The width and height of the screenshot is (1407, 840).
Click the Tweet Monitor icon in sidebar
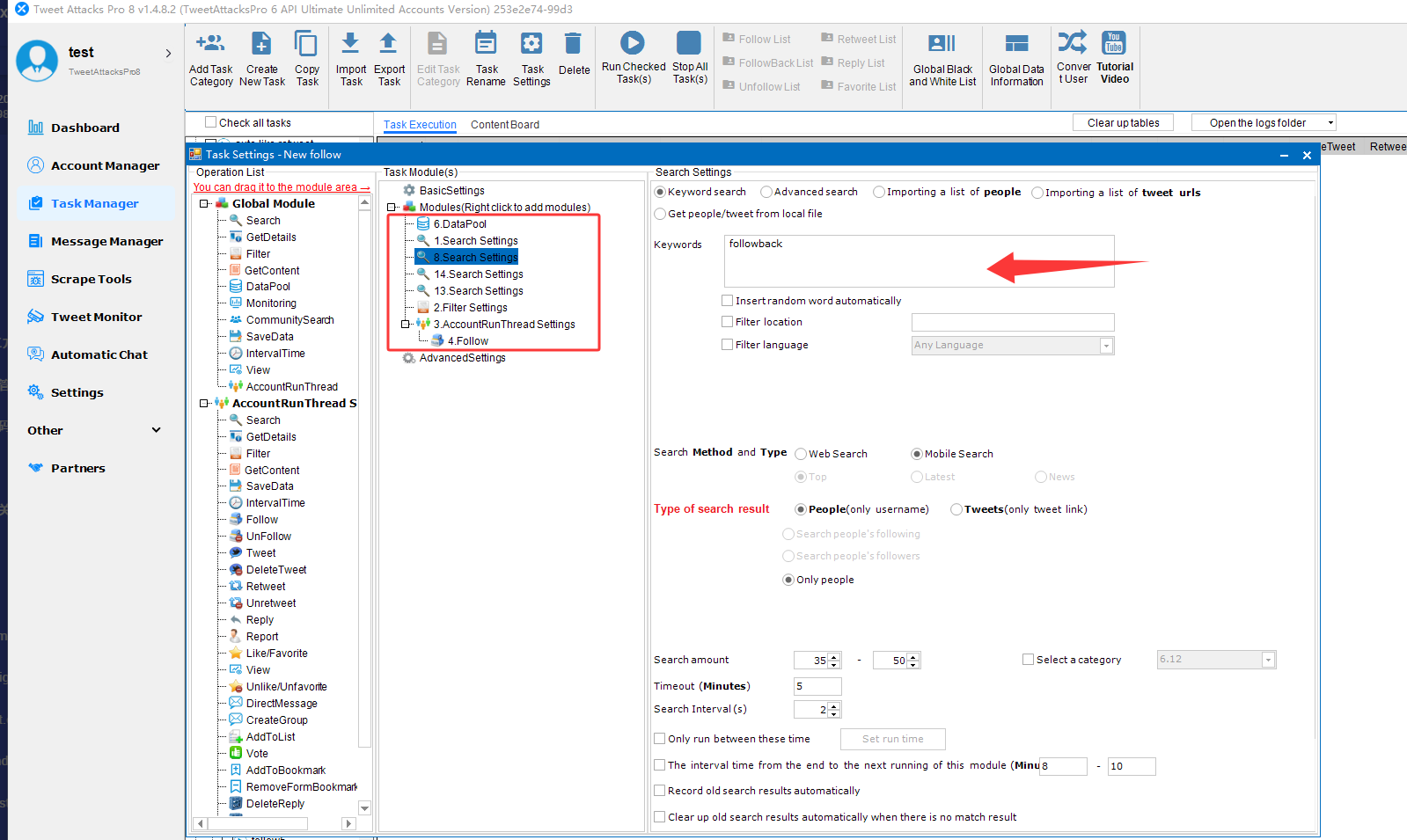point(35,317)
